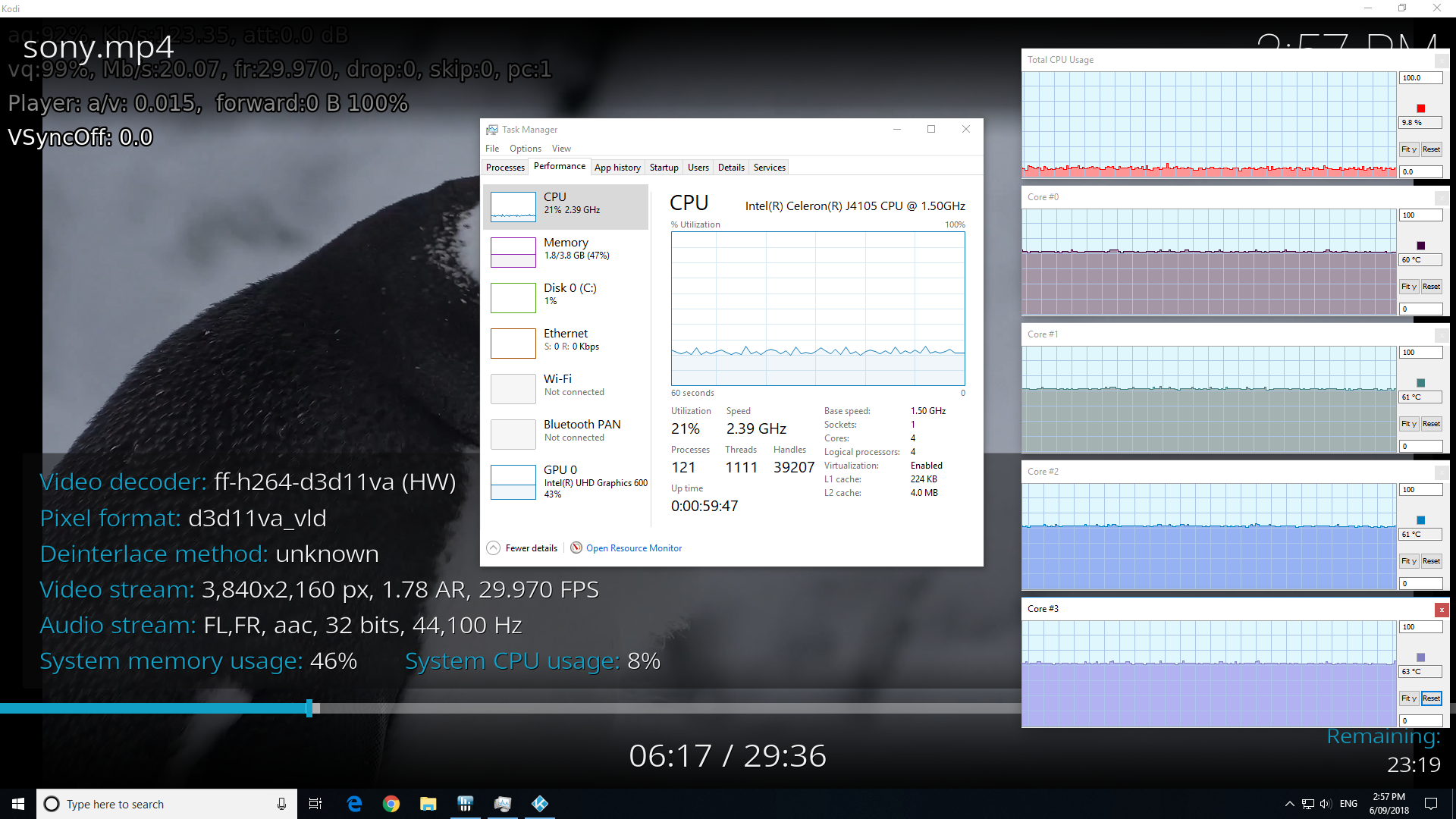This screenshot has width=1456, height=819.
Task: Click the Kodi playback seek bar handle
Action: coord(309,708)
